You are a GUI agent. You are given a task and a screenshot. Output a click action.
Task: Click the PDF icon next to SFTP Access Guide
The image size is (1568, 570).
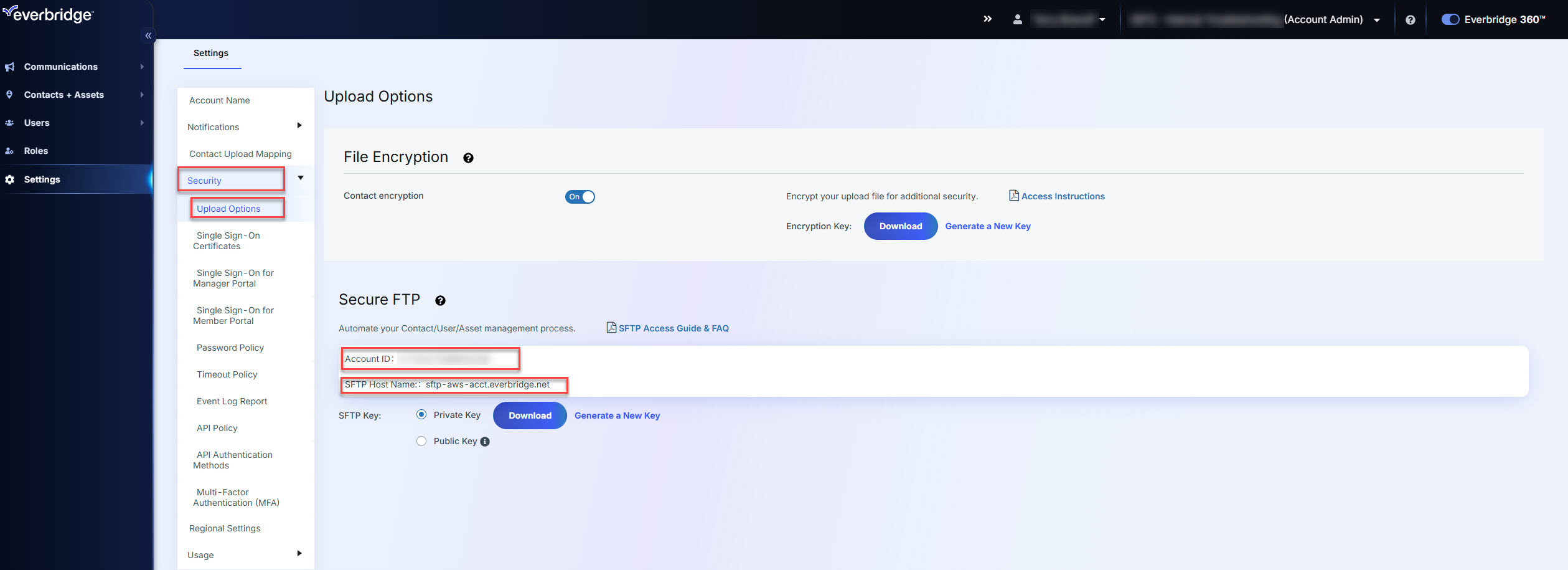[x=611, y=327]
